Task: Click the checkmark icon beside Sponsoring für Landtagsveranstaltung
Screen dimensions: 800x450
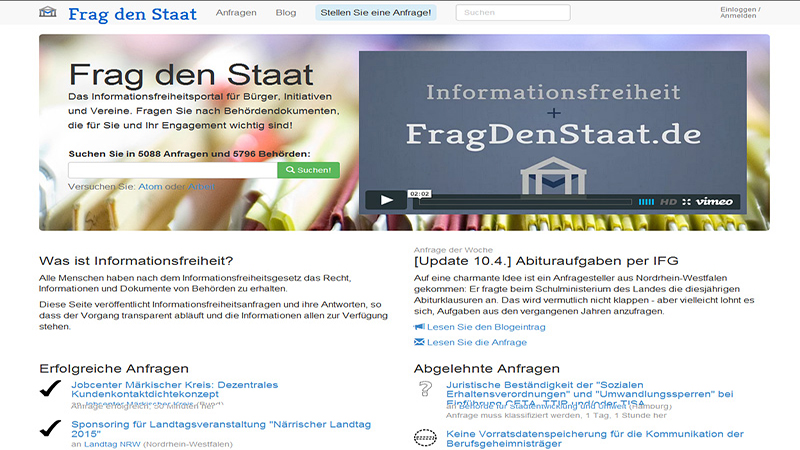Action: pyautogui.click(x=50, y=429)
